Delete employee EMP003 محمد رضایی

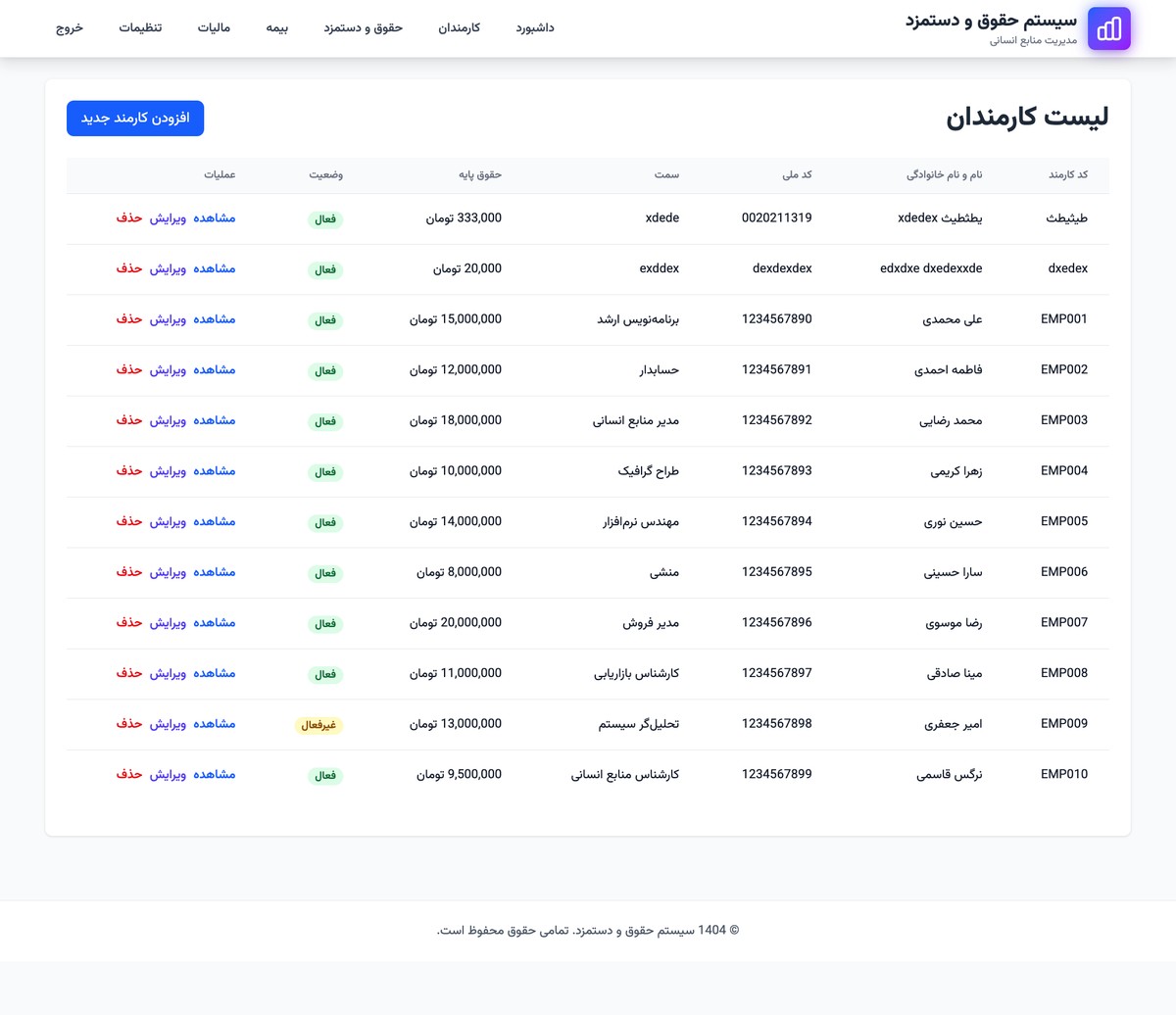129,420
